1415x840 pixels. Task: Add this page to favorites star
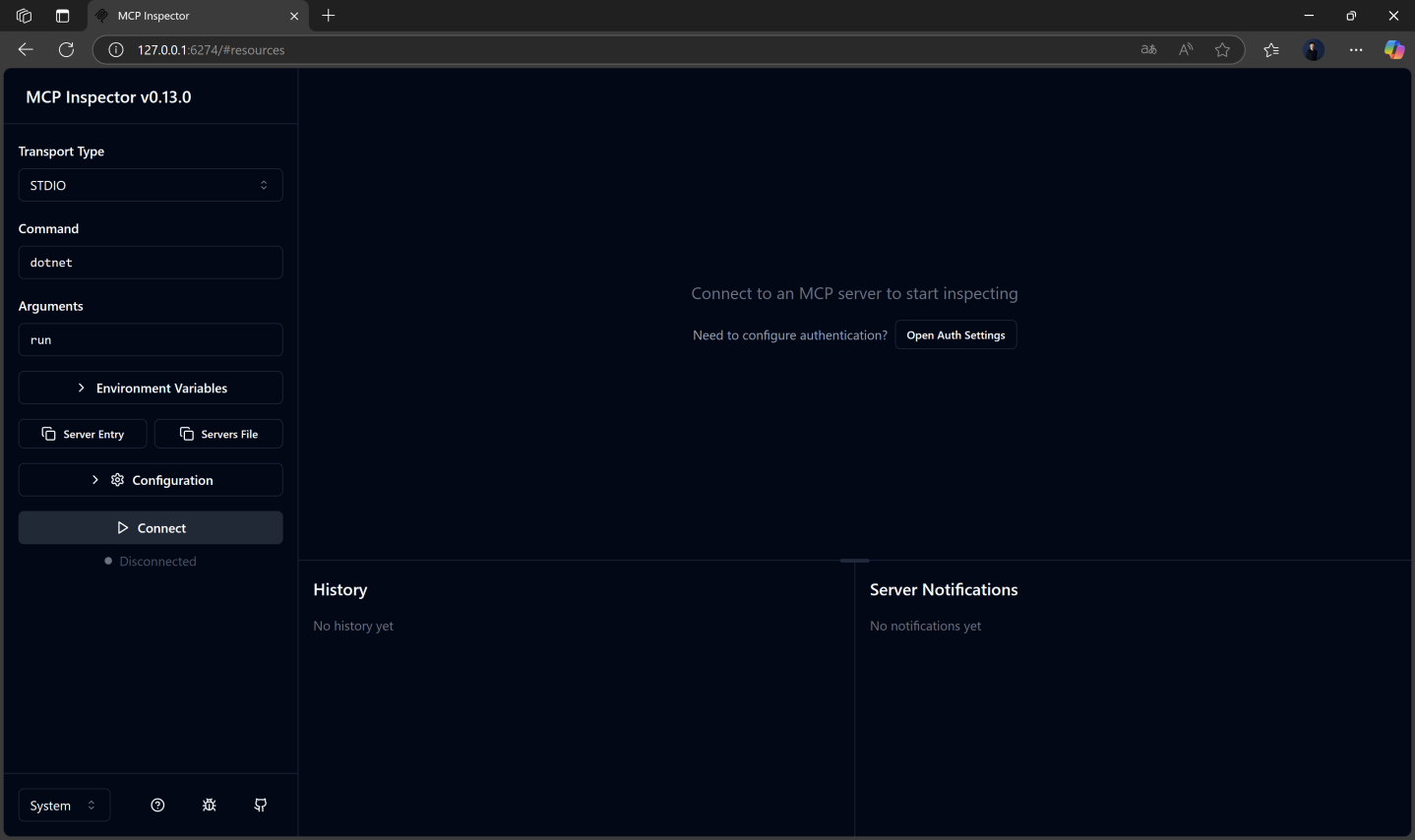point(1223,50)
